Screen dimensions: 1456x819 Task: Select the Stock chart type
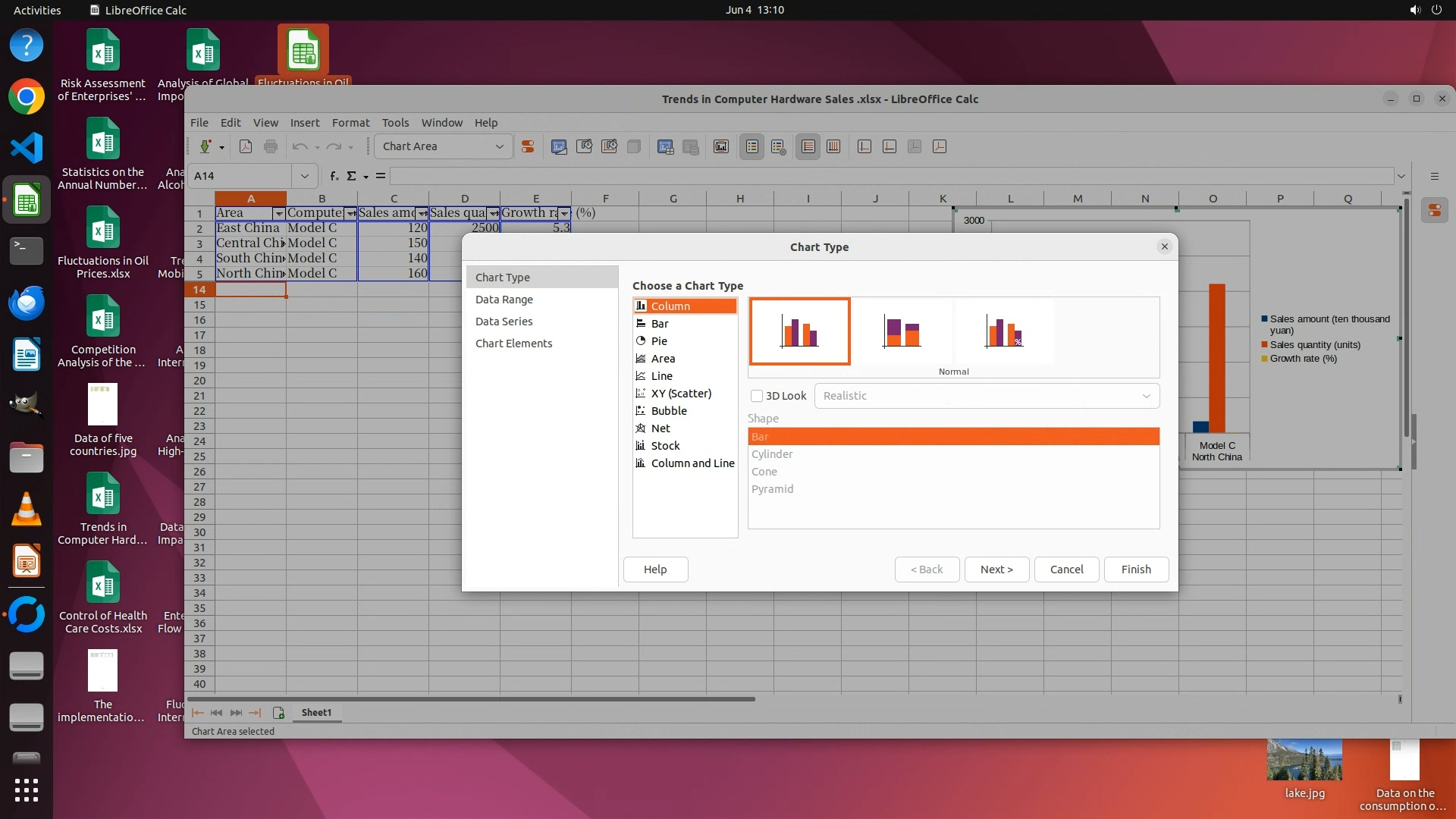coord(665,446)
